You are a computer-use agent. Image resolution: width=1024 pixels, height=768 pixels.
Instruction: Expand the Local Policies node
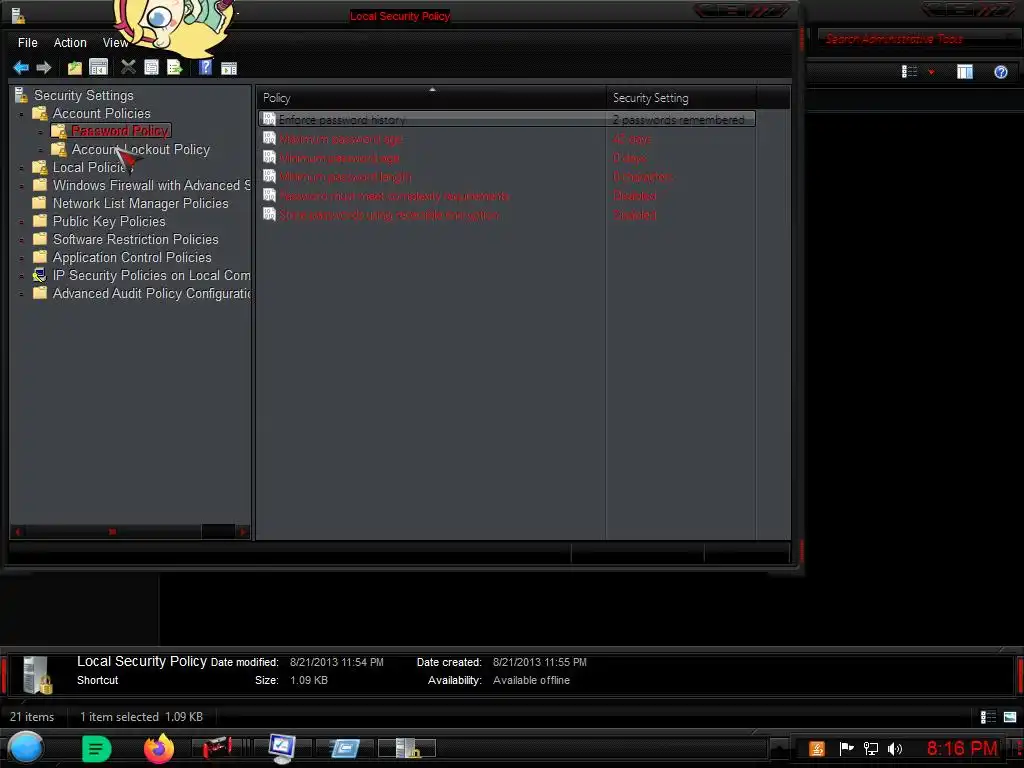[x=22, y=168]
